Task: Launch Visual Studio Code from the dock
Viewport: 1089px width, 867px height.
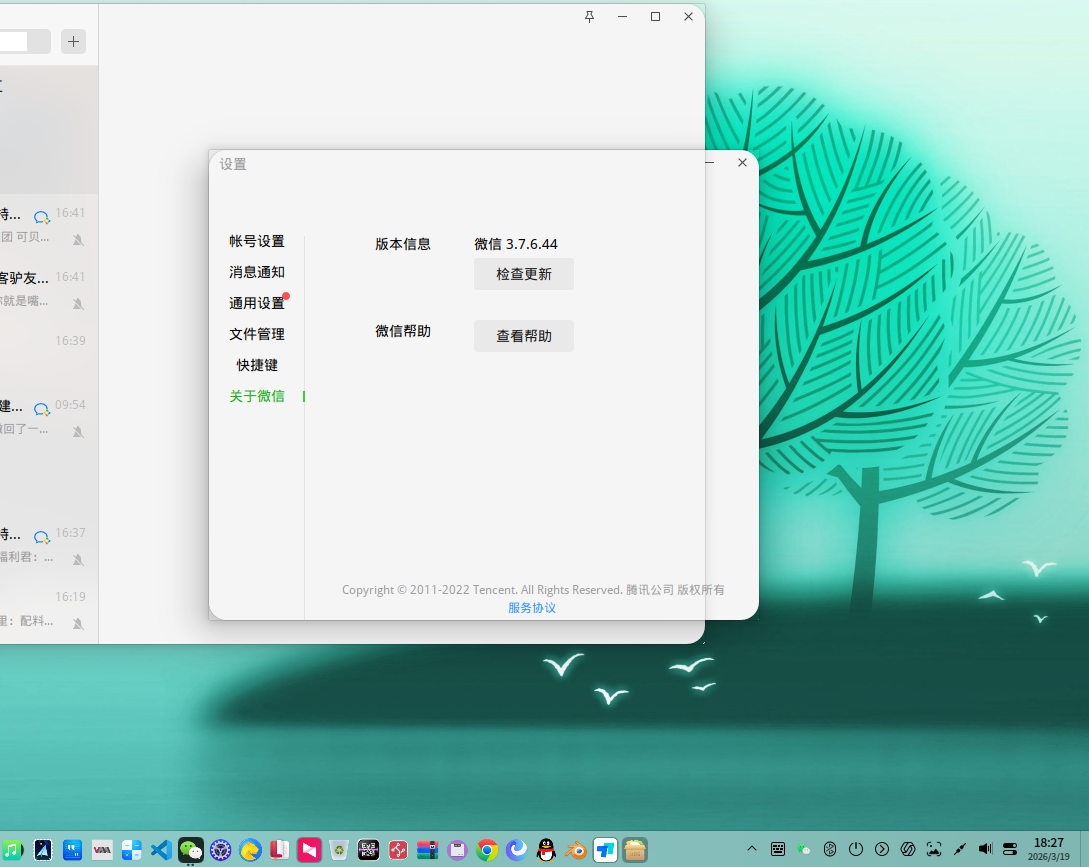Action: (162, 850)
